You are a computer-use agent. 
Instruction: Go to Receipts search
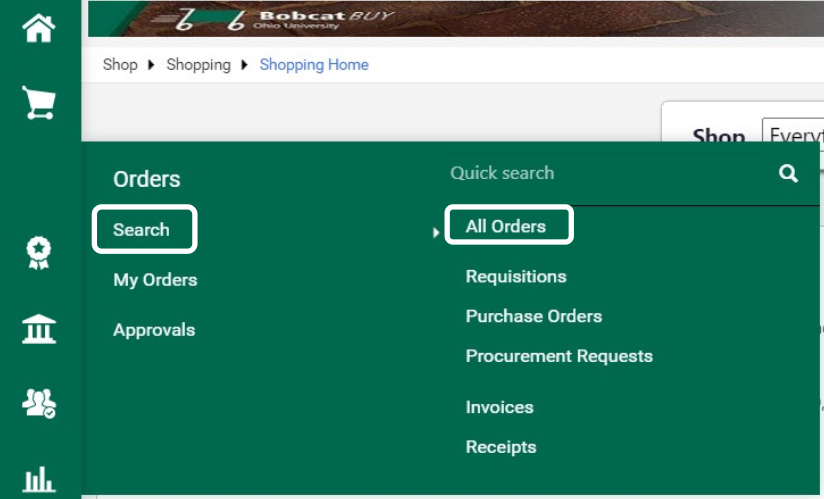(x=501, y=447)
